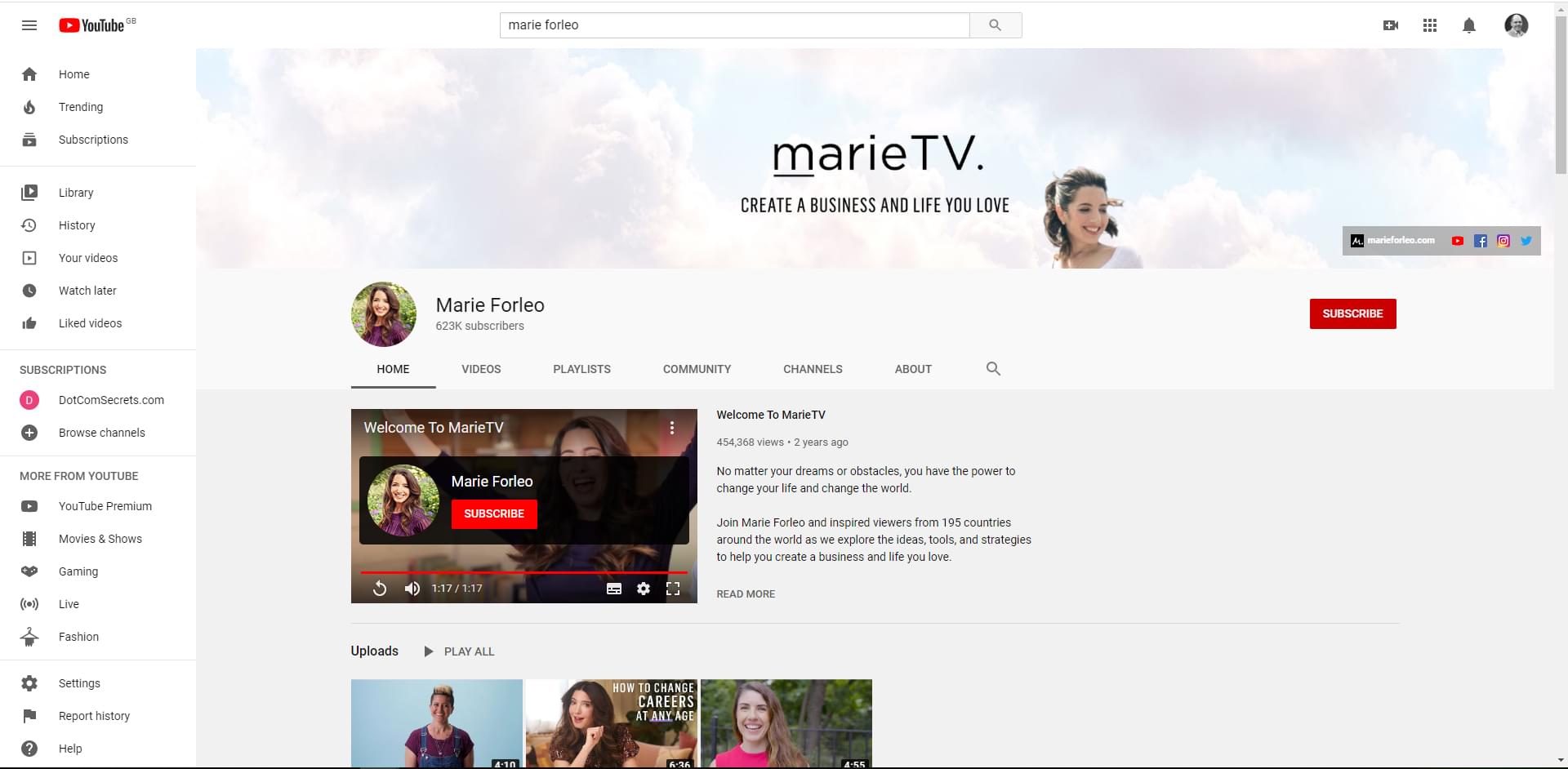Click the search field containing marie forleo

coord(733,25)
